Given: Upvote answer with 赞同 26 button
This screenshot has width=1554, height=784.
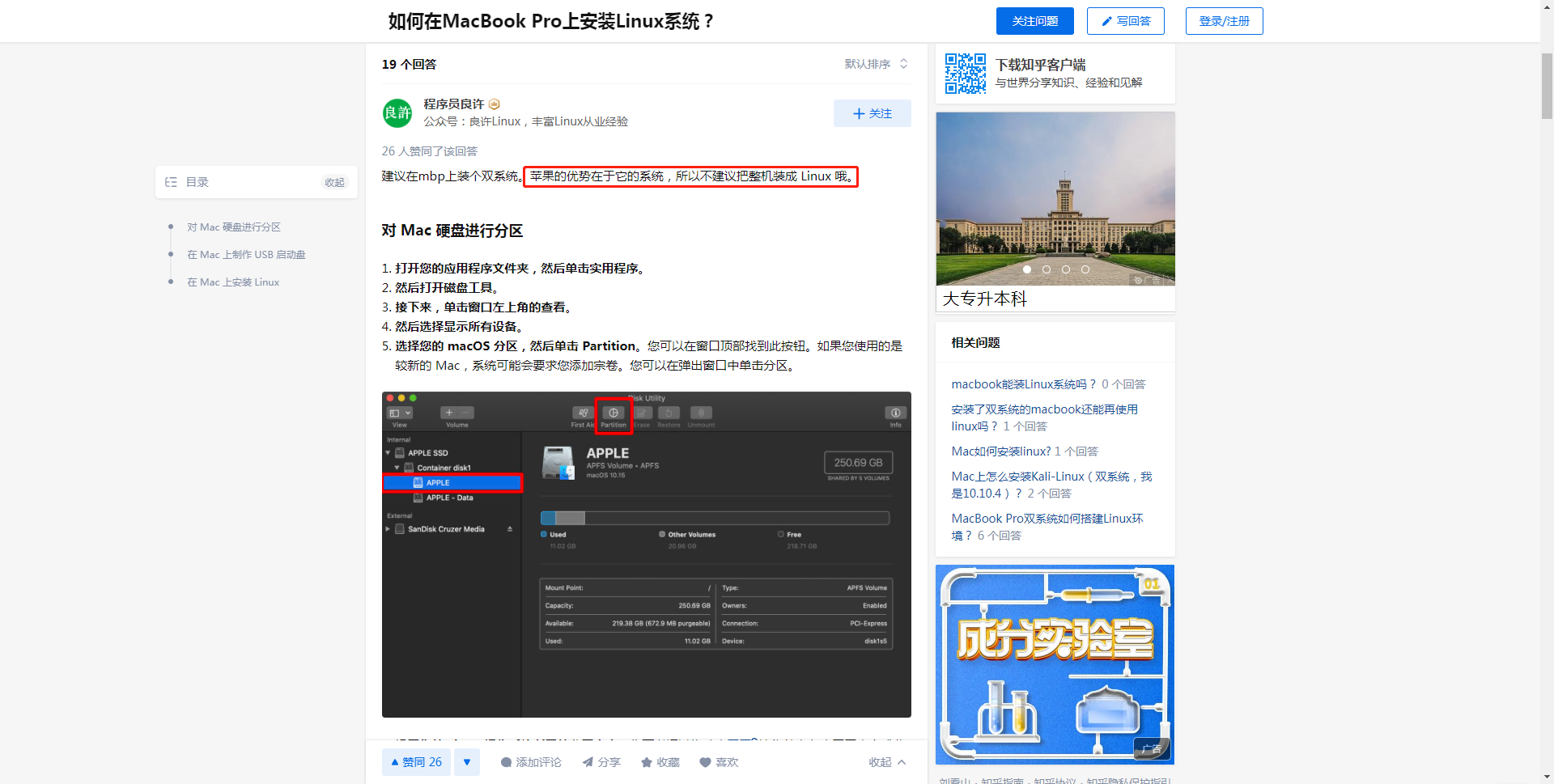Looking at the screenshot, I should (416, 762).
